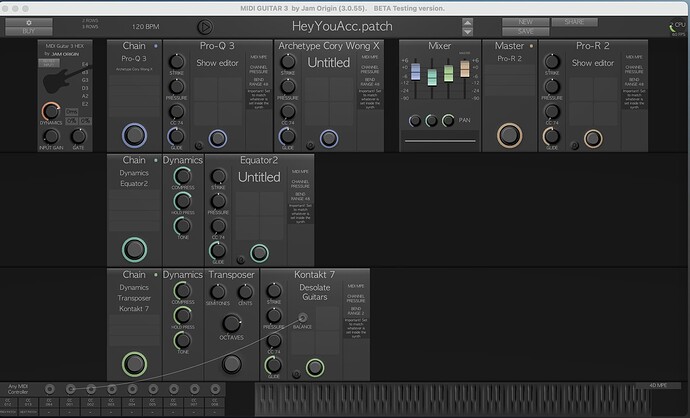Click the CC 001 controller jack
This screenshot has height=418, width=690.
(x=70, y=389)
